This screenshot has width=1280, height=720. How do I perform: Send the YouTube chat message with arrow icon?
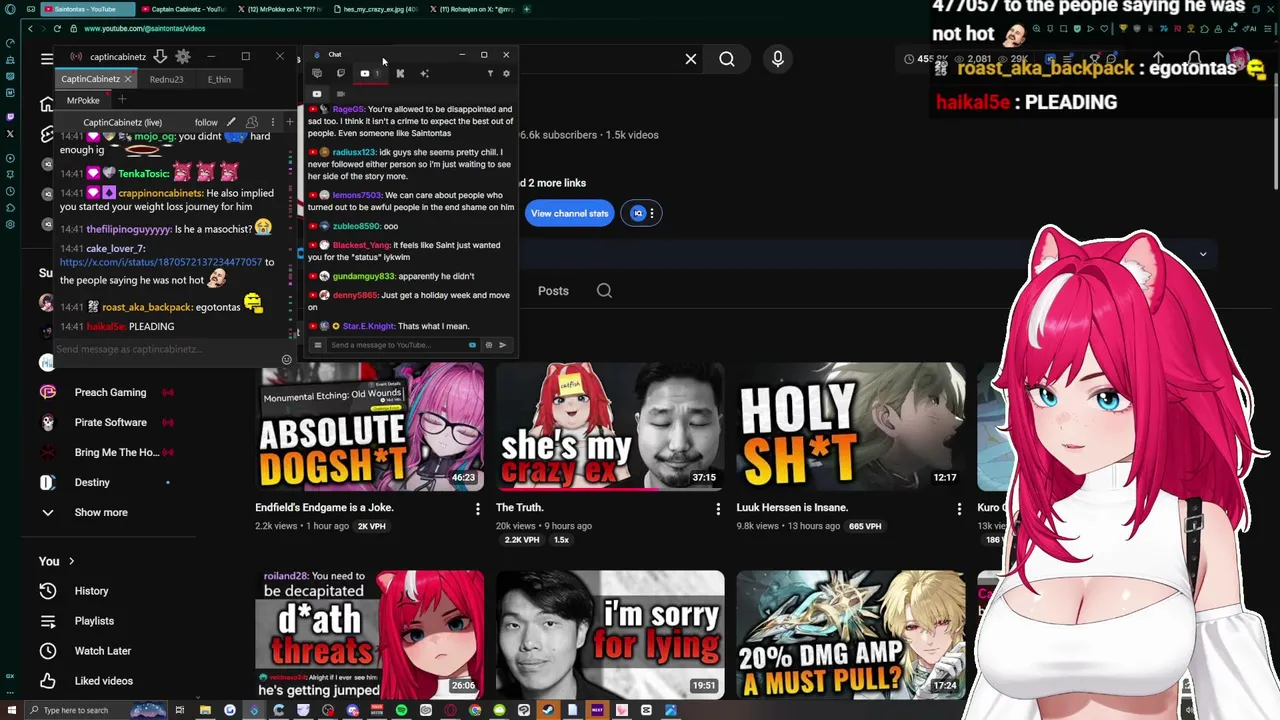coord(503,345)
